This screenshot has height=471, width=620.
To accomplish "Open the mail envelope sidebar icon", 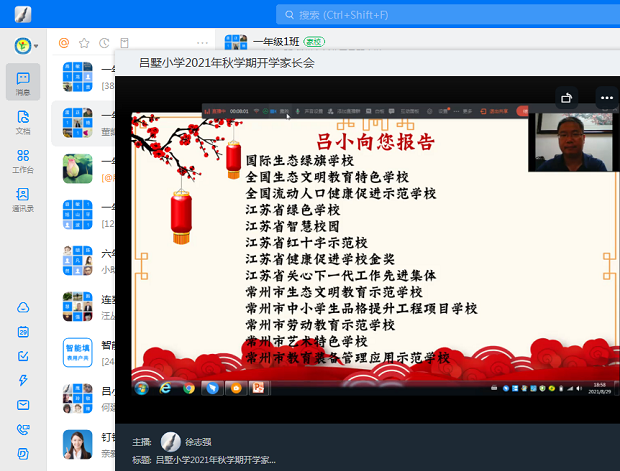I will pyautogui.click(x=23, y=404).
